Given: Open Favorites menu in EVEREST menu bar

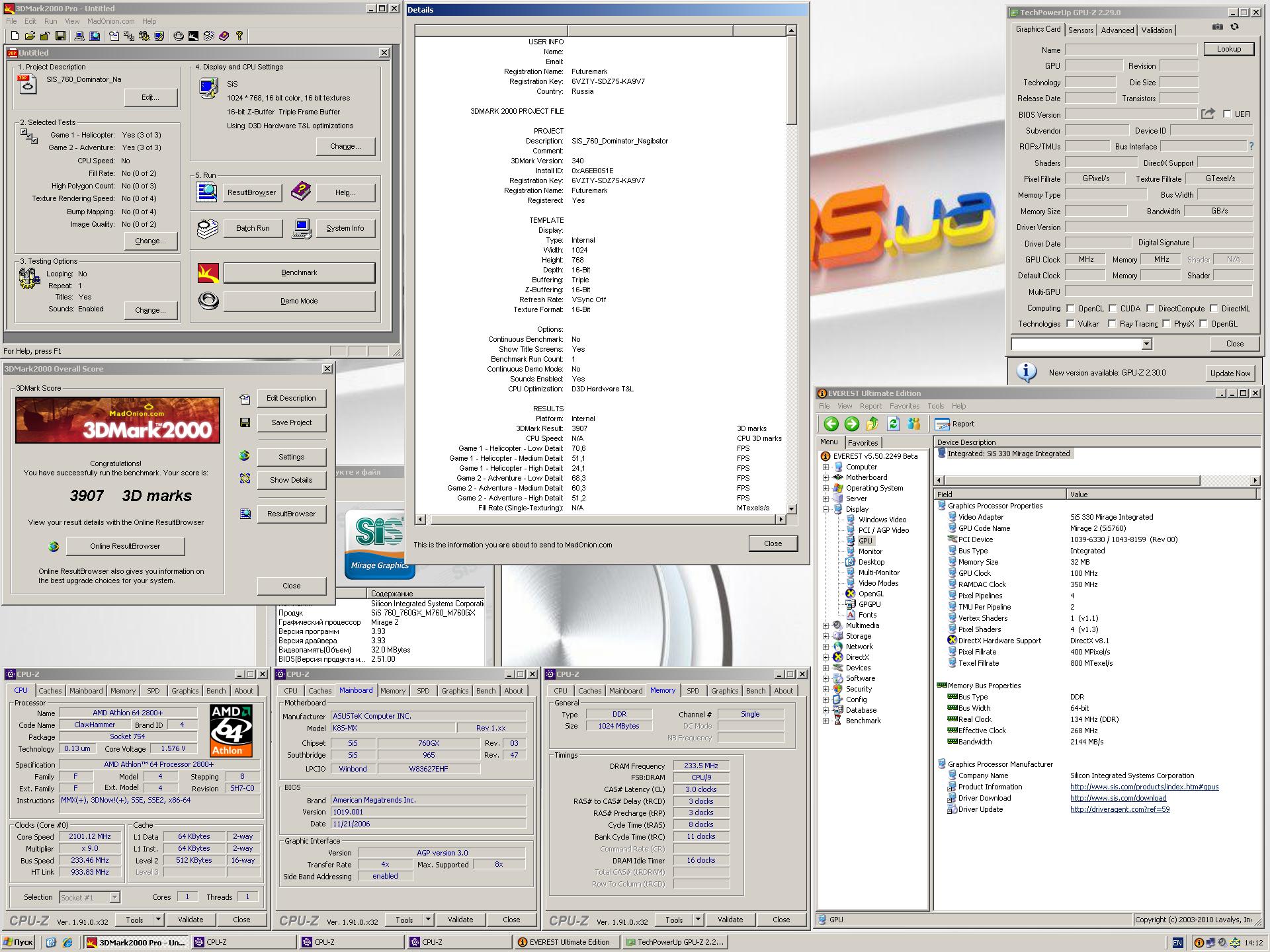Looking at the screenshot, I should [x=904, y=406].
